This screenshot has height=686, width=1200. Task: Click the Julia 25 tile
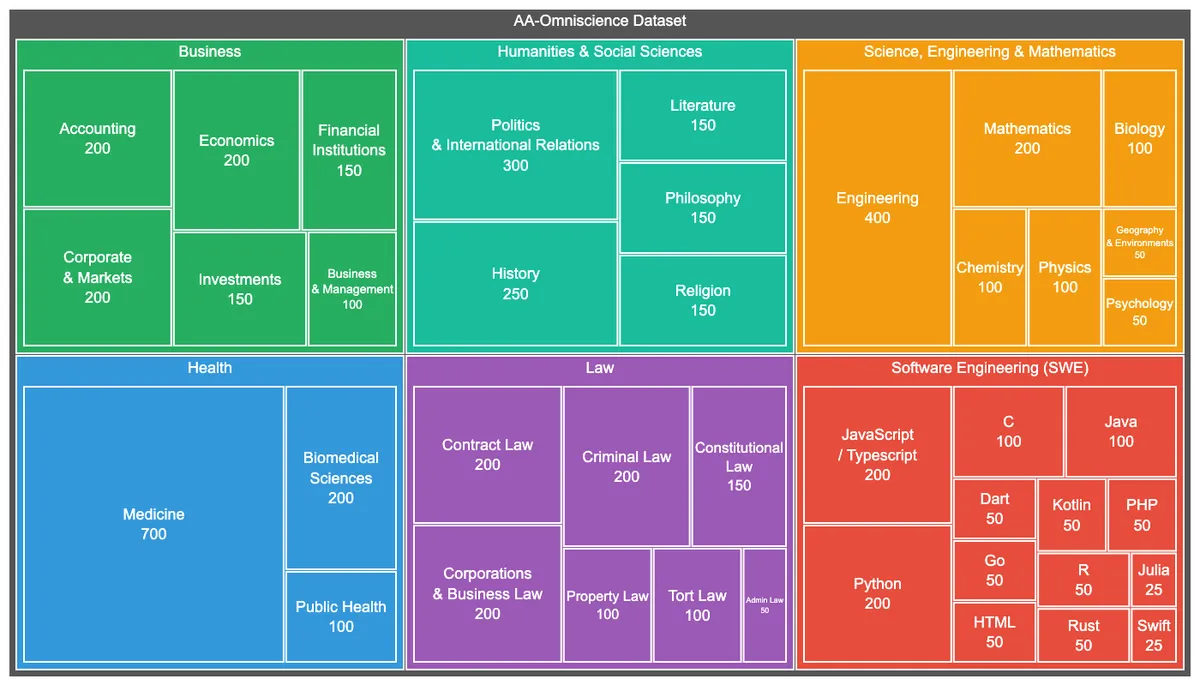coord(1153,580)
